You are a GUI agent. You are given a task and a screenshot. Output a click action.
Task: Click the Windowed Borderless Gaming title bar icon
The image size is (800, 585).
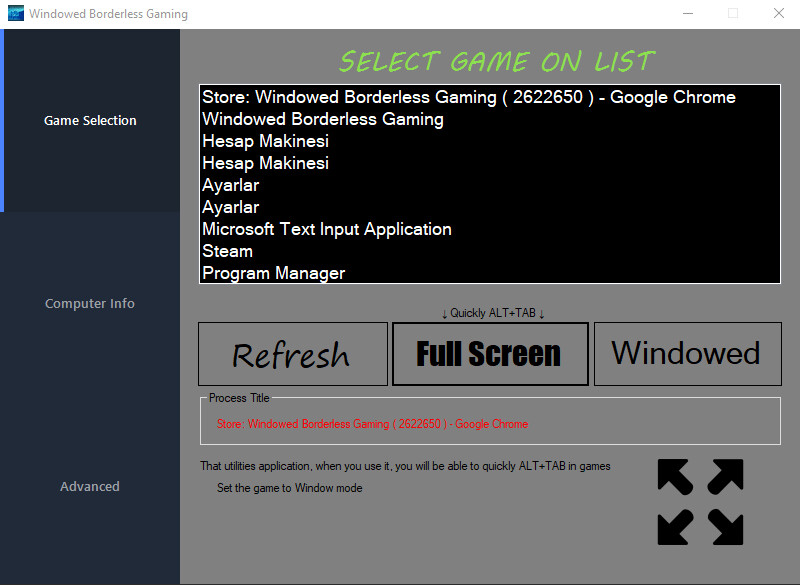[16, 14]
